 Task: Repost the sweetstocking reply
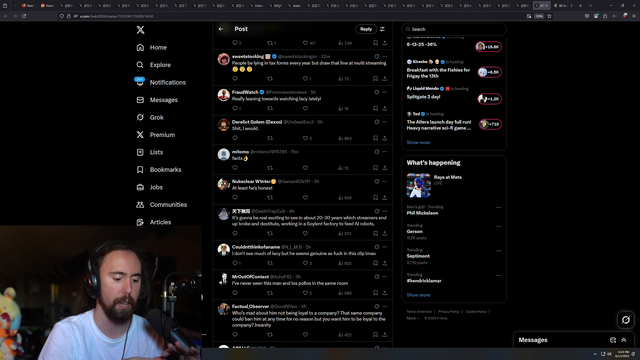(x=270, y=78)
